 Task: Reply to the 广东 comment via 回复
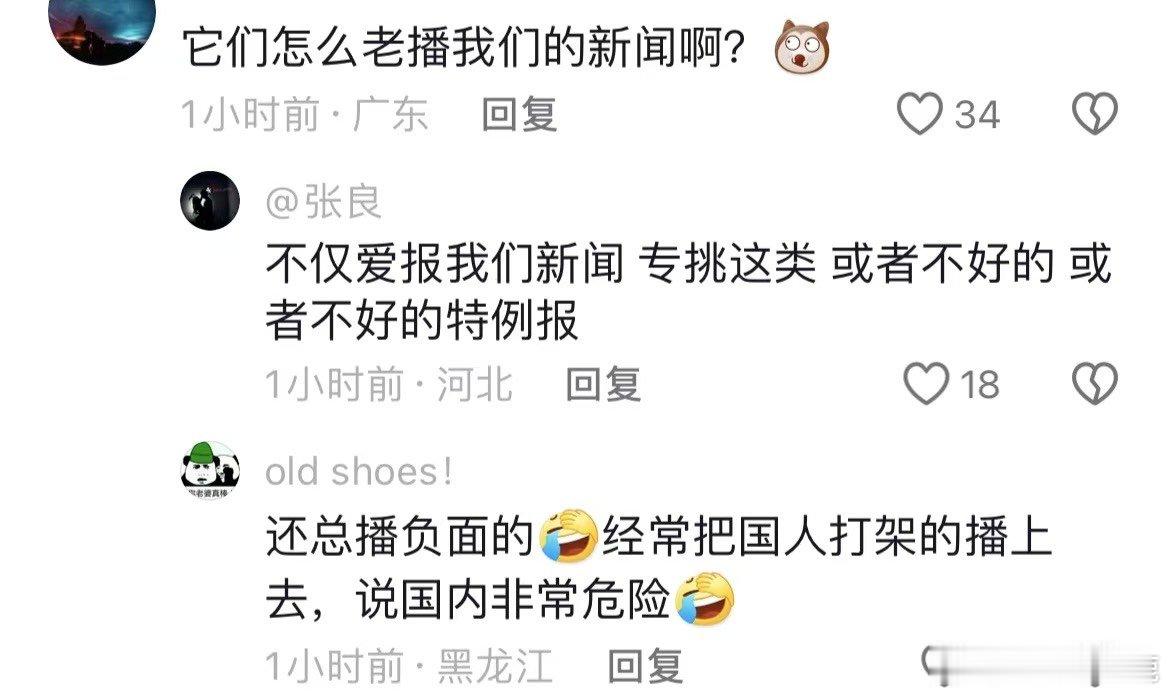coord(519,115)
